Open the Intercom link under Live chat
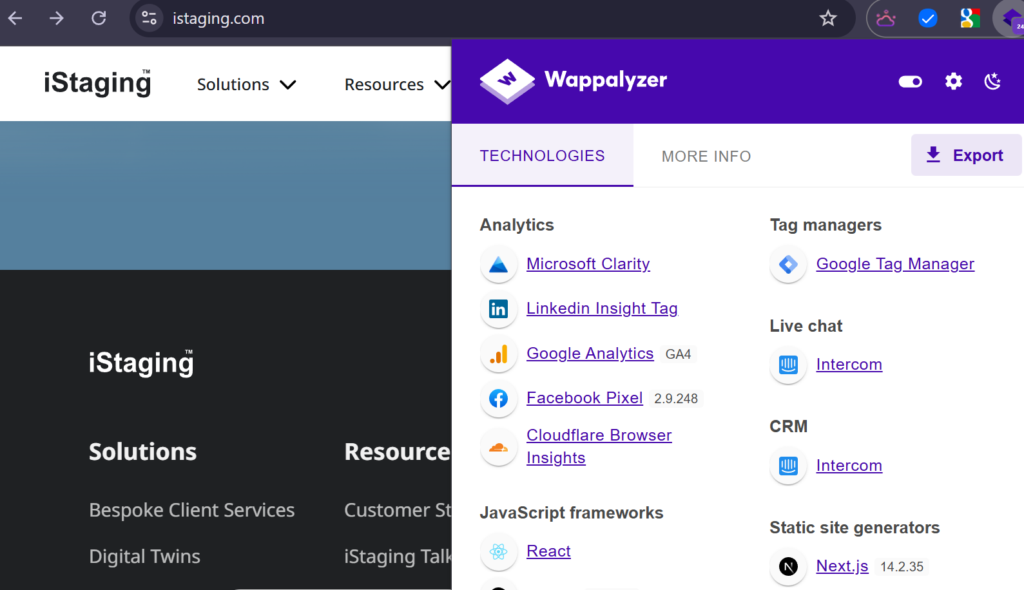The image size is (1024, 590). click(x=849, y=365)
